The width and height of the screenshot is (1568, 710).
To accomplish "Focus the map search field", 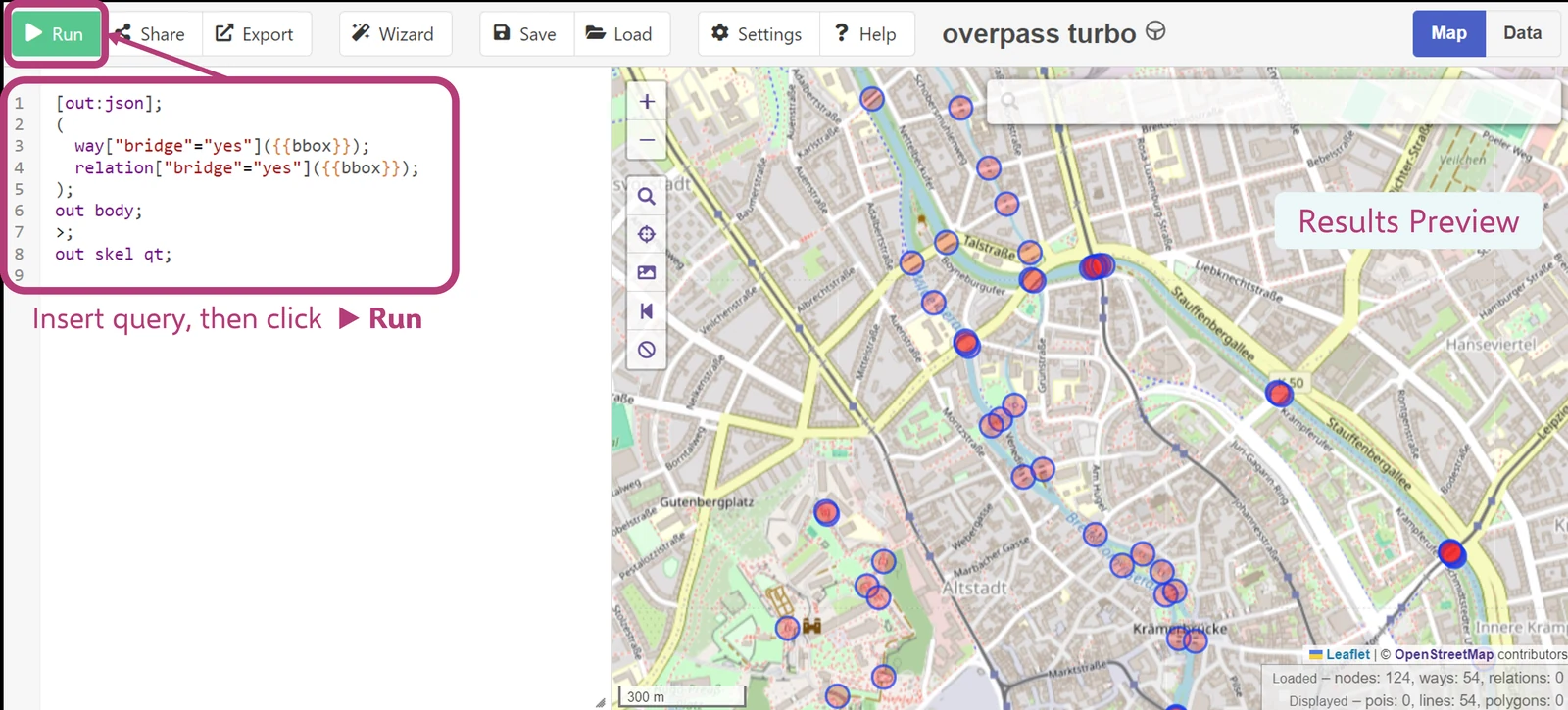I will click(x=1273, y=101).
